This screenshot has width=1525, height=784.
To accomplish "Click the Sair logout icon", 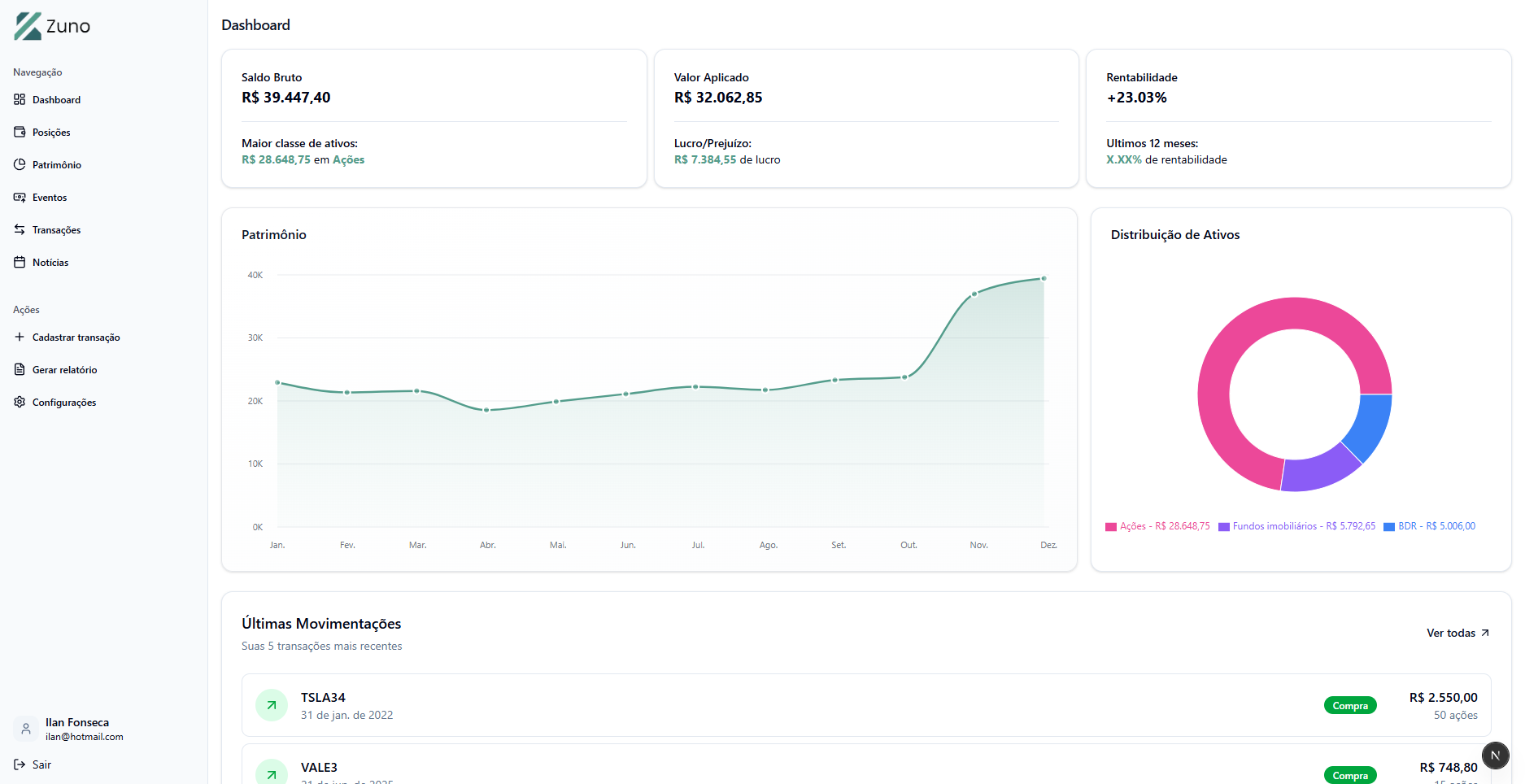I will [19, 764].
